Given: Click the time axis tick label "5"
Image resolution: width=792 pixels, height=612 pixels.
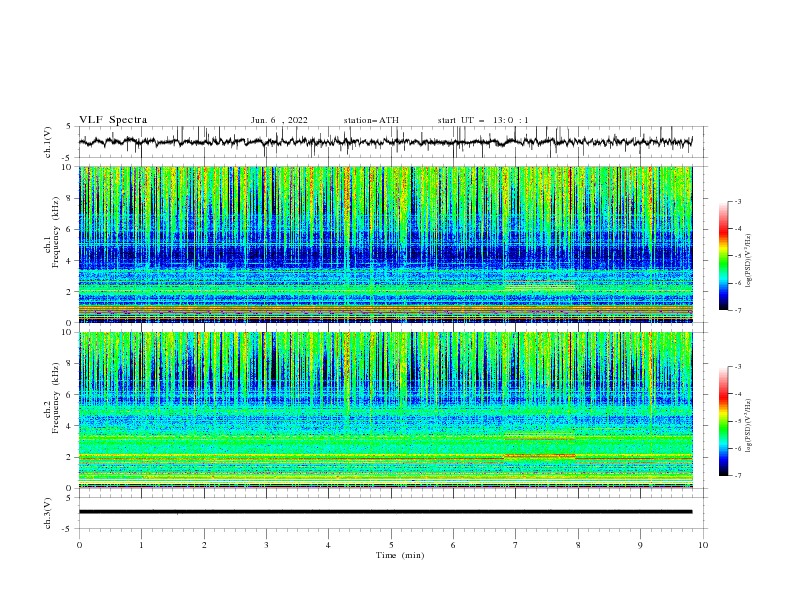Looking at the screenshot, I should pyautogui.click(x=391, y=545).
